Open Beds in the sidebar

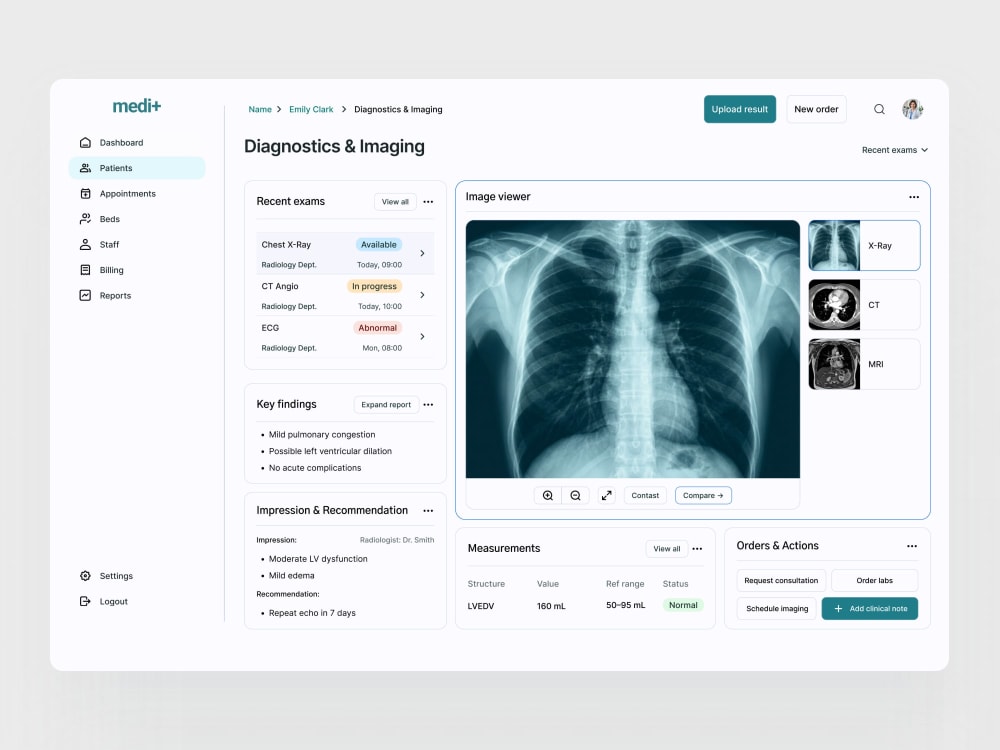136,219
